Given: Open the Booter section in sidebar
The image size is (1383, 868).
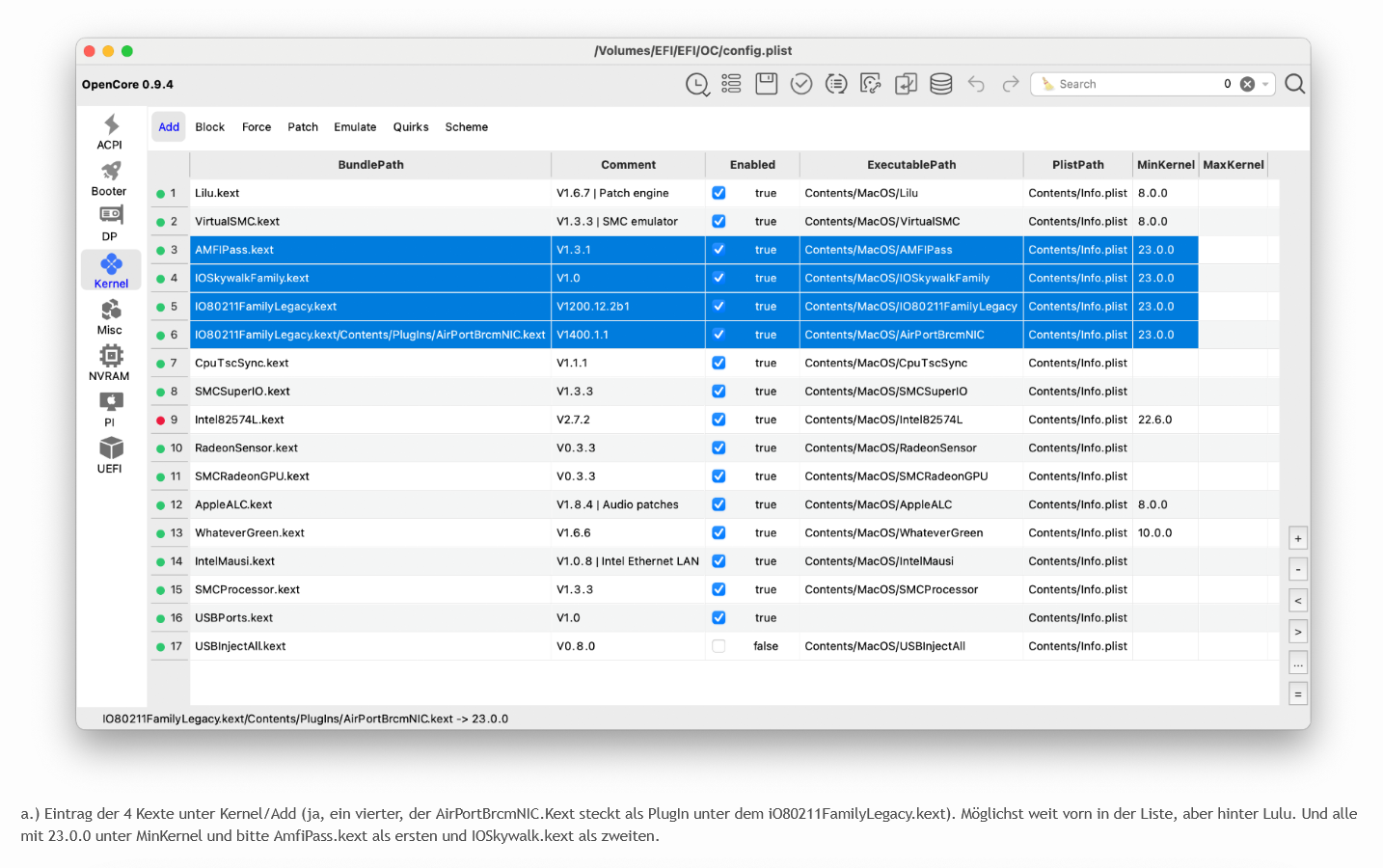Looking at the screenshot, I should click(x=110, y=177).
